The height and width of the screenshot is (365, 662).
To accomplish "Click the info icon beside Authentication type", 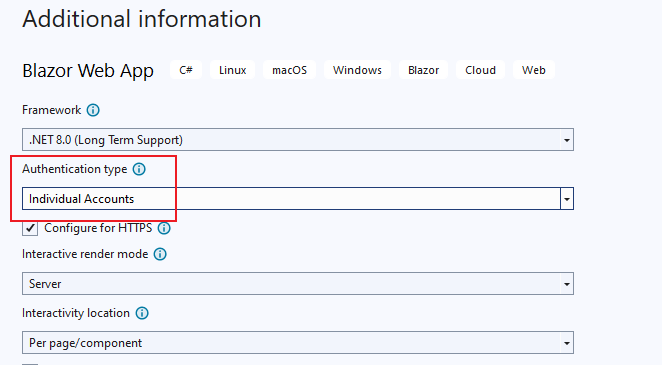I will click(x=139, y=169).
